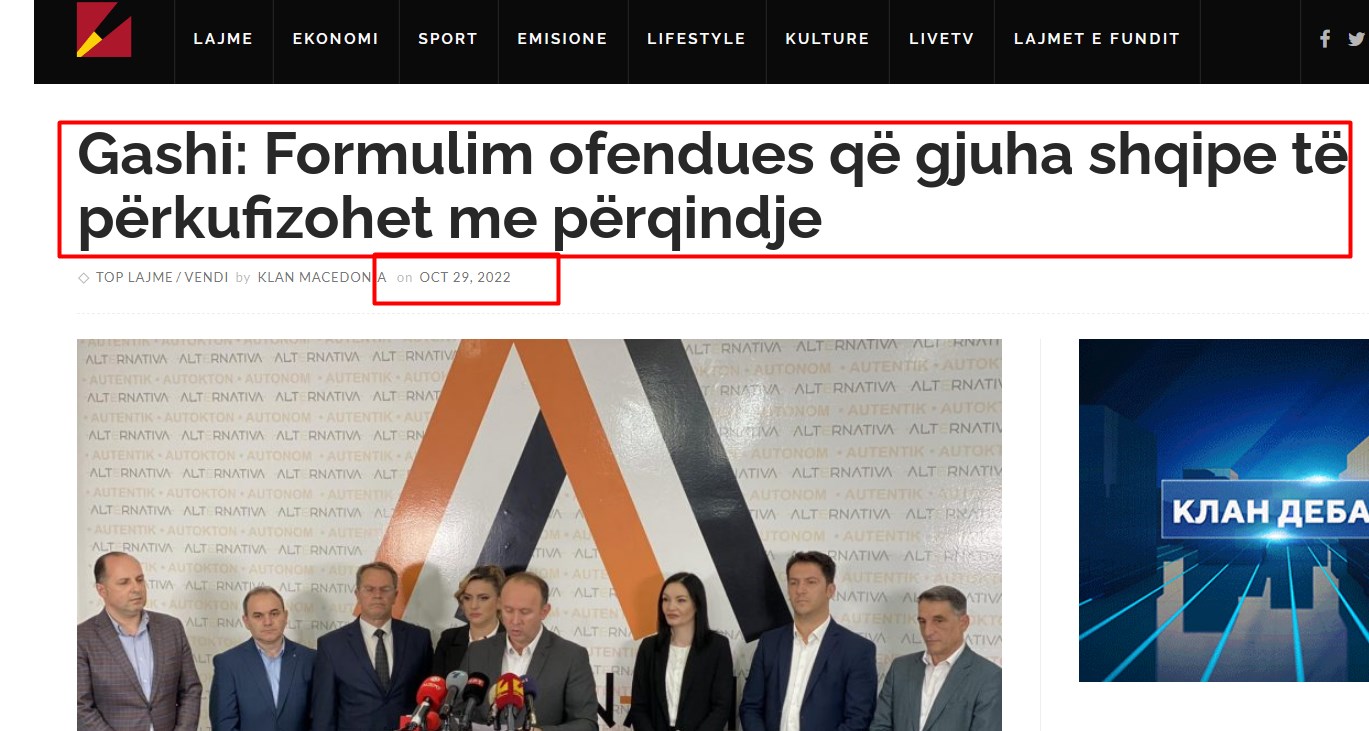Image resolution: width=1369 pixels, height=731 pixels.
Task: Click the red Klan site logo
Action: tap(104, 29)
